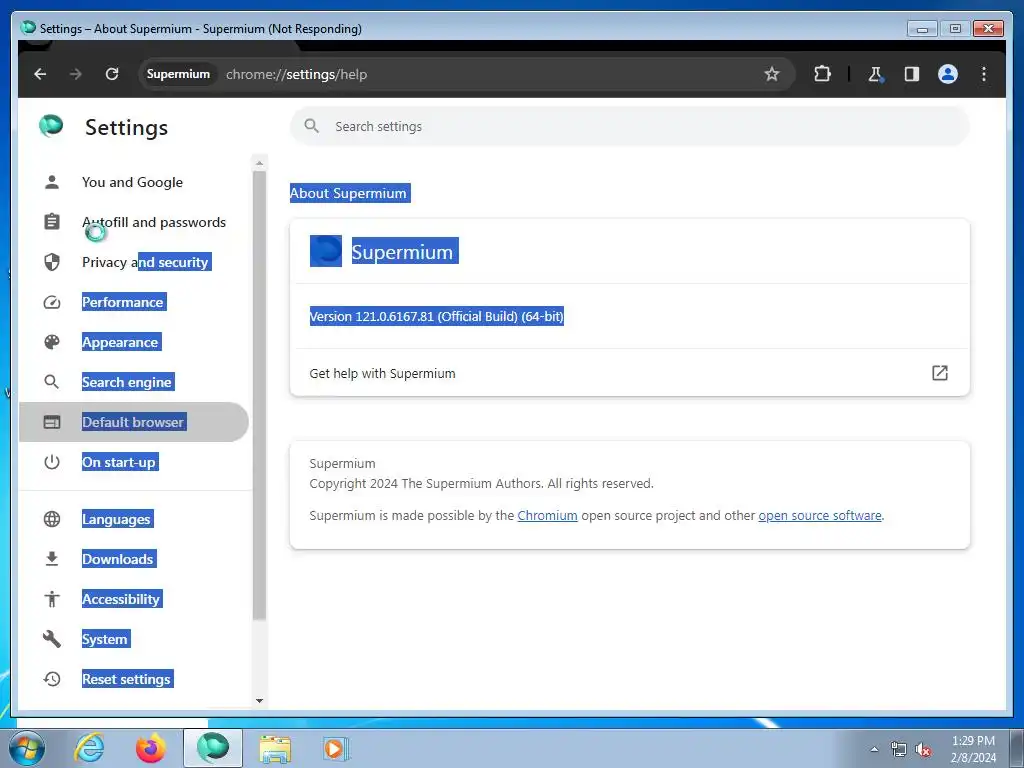Click the forward navigation arrow

76,74
